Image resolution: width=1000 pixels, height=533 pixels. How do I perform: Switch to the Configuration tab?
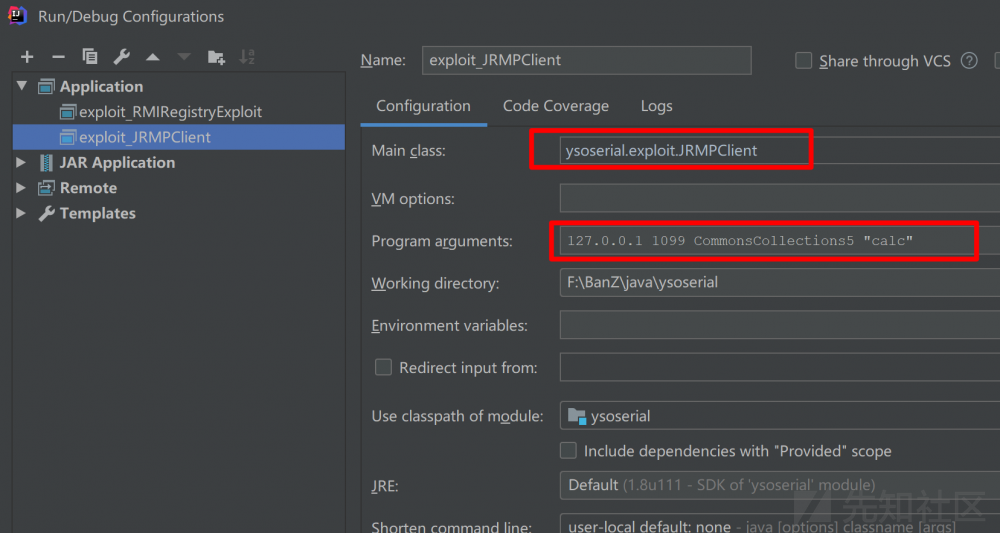pyautogui.click(x=423, y=106)
